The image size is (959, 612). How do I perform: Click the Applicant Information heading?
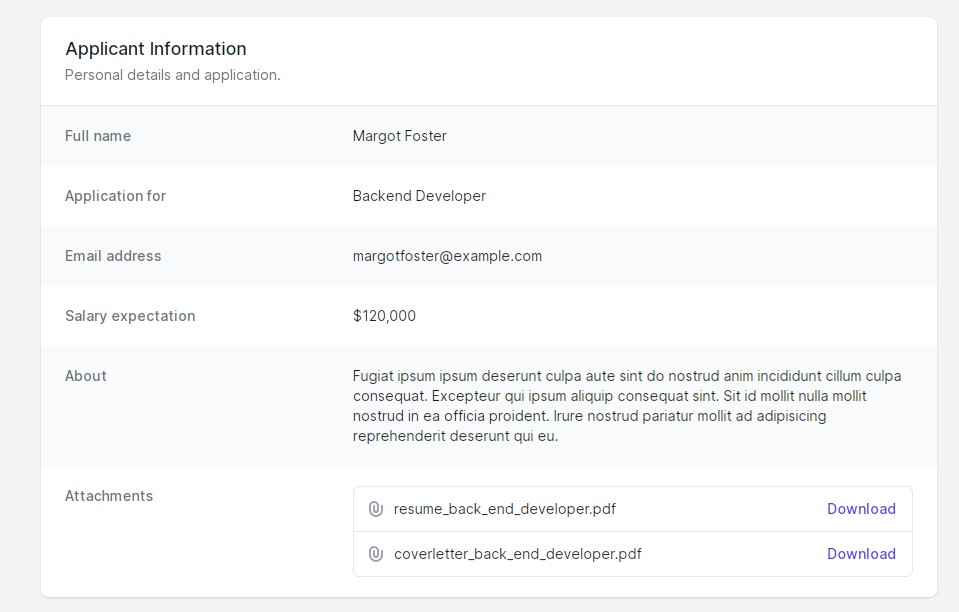(x=155, y=49)
